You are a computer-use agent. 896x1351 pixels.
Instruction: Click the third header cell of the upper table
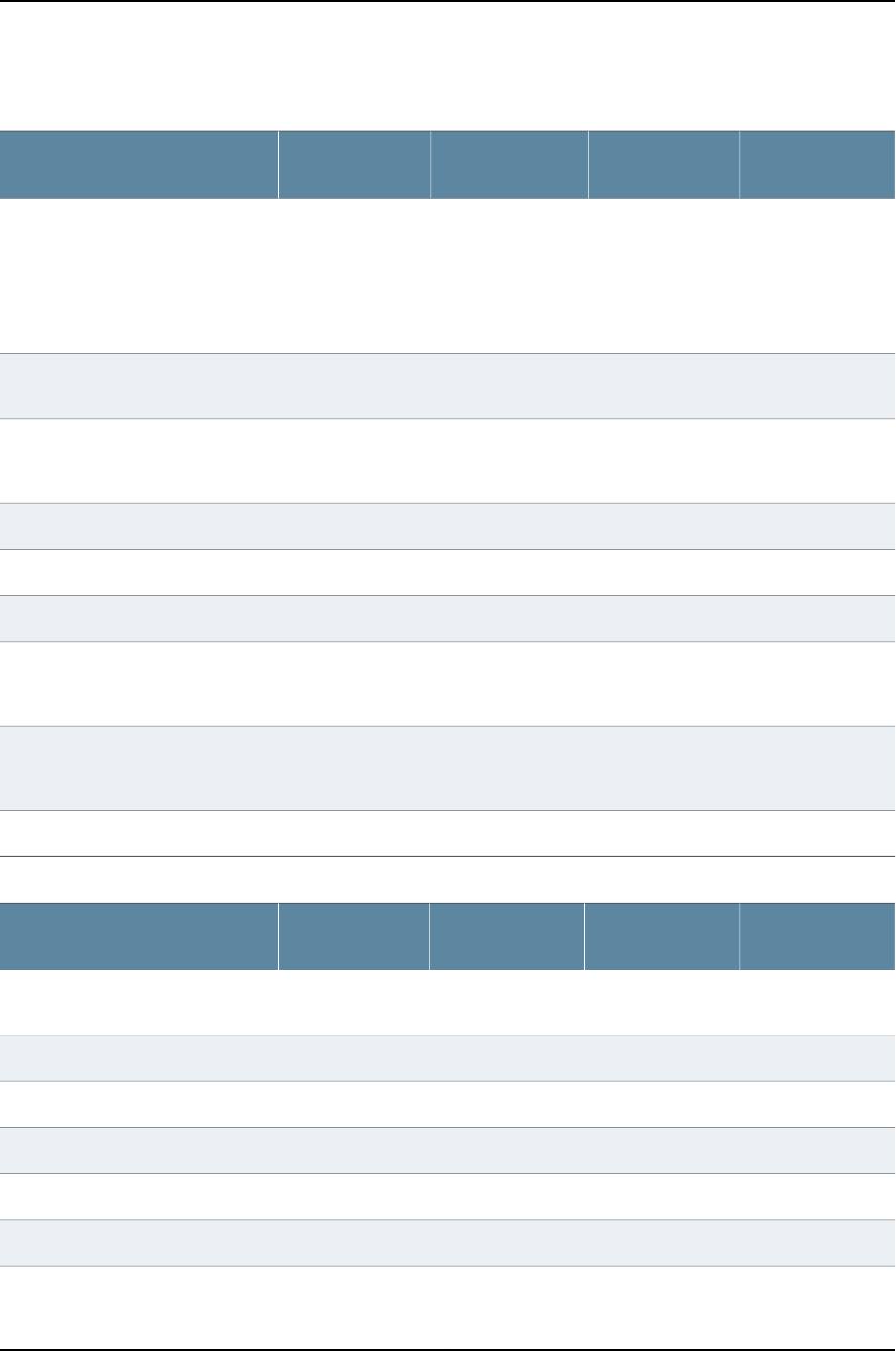(510, 164)
